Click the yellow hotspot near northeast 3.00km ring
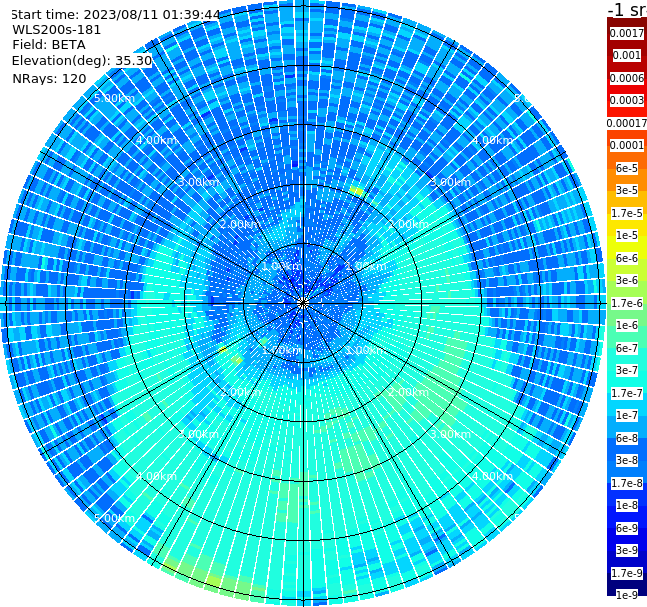Viewport: 647px width, 607px height. (x=356, y=191)
